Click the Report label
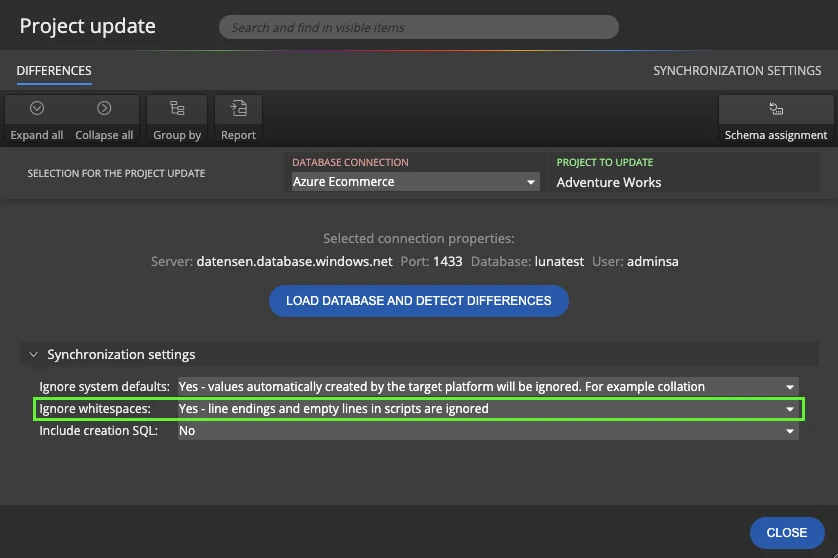 pyautogui.click(x=238, y=135)
